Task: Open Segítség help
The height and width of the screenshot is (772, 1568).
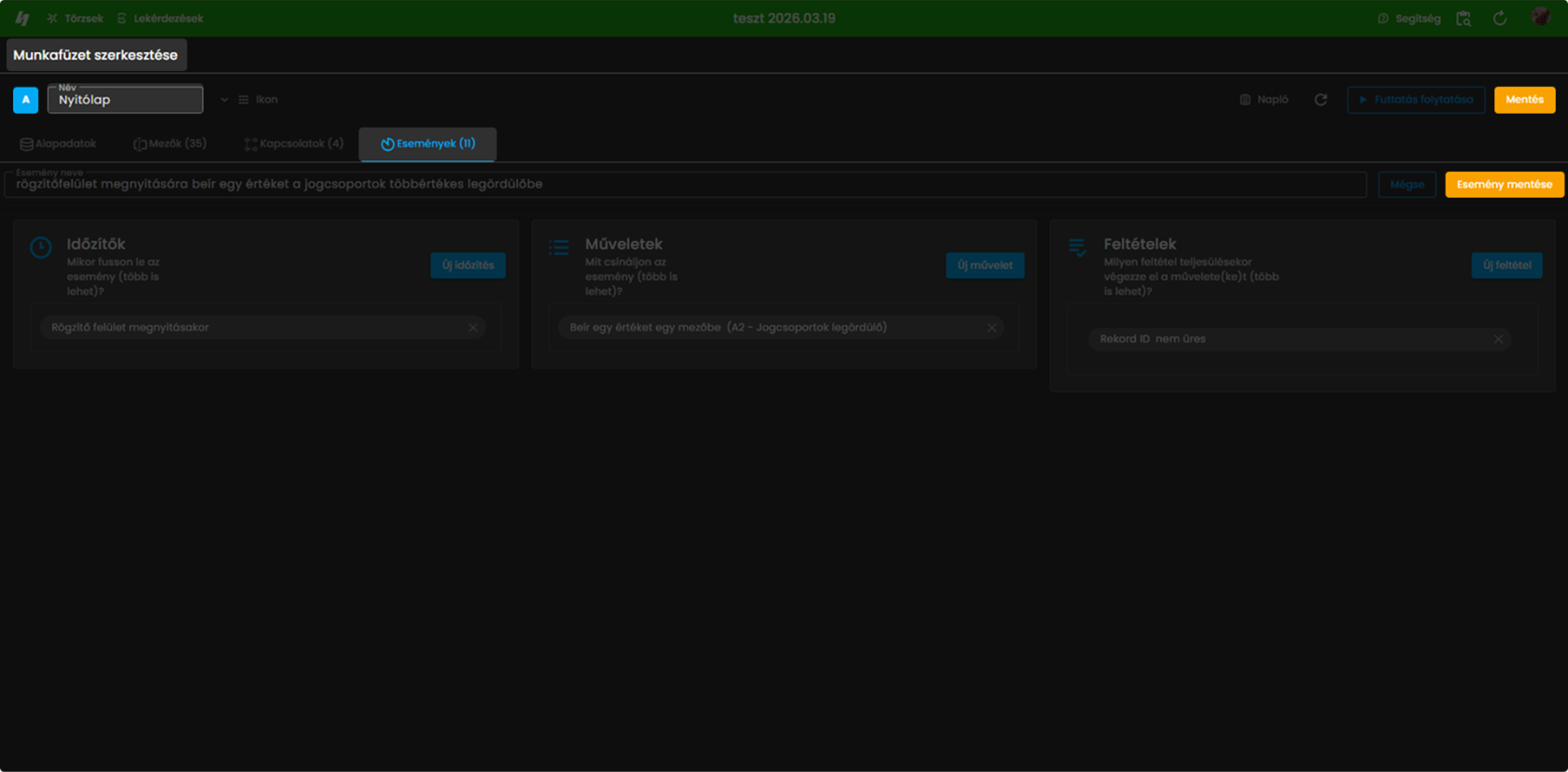Action: point(1409,19)
